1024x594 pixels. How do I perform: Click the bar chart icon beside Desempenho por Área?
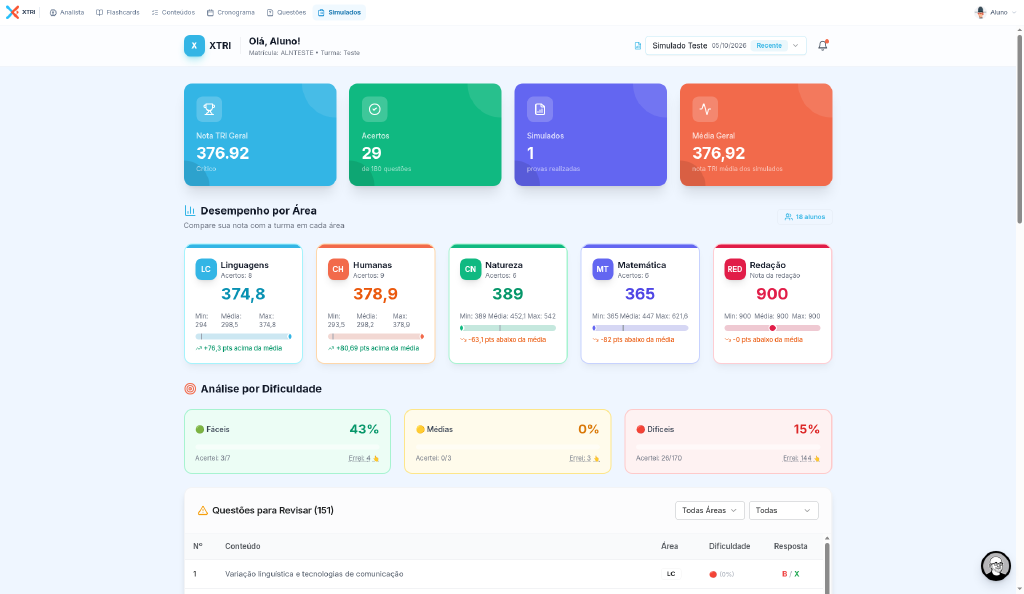click(189, 211)
